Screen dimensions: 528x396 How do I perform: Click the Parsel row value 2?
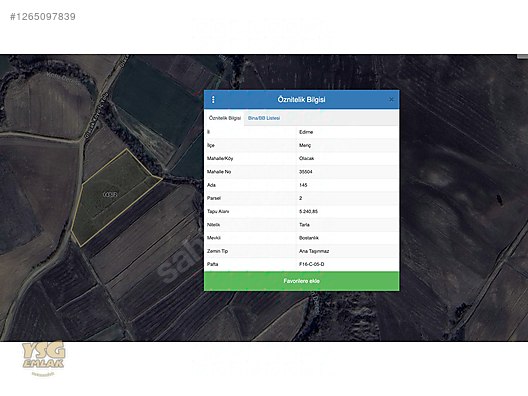point(300,198)
